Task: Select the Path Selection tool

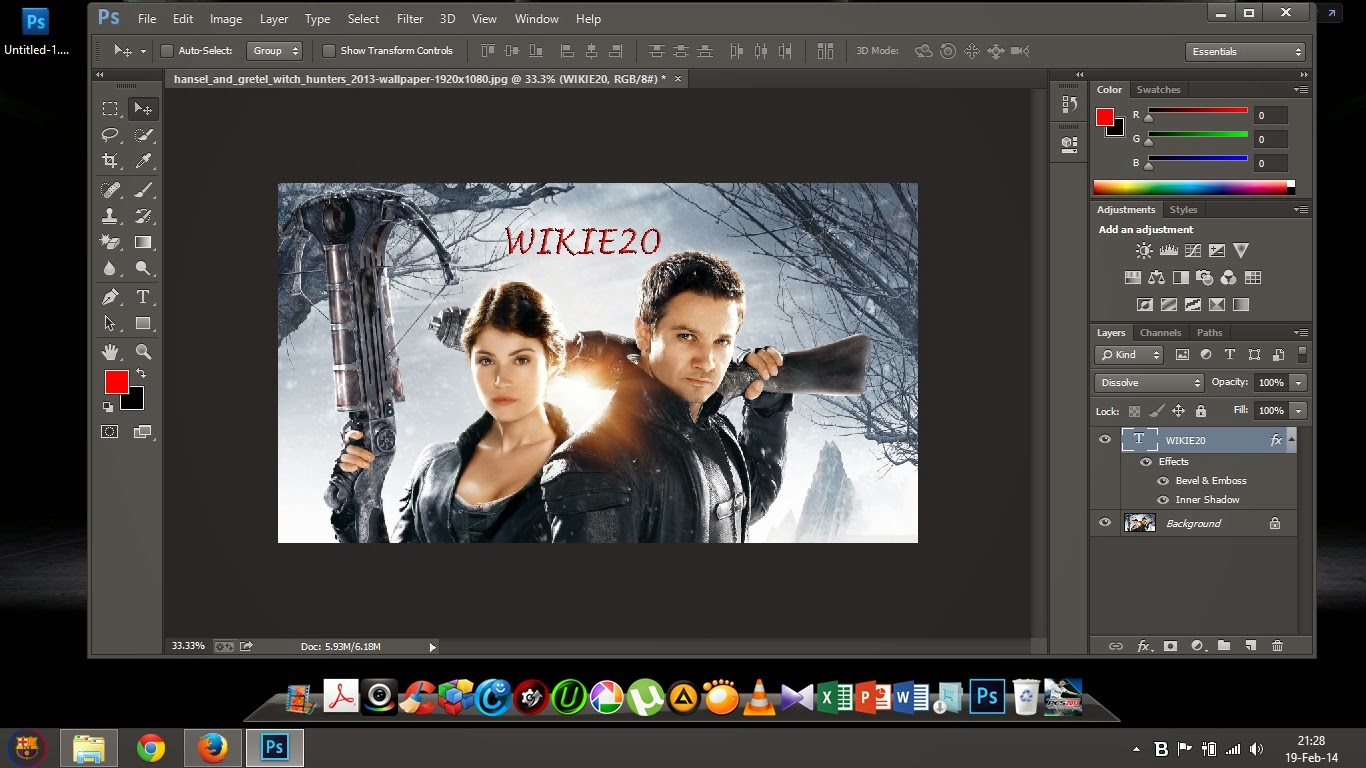Action: pos(110,323)
